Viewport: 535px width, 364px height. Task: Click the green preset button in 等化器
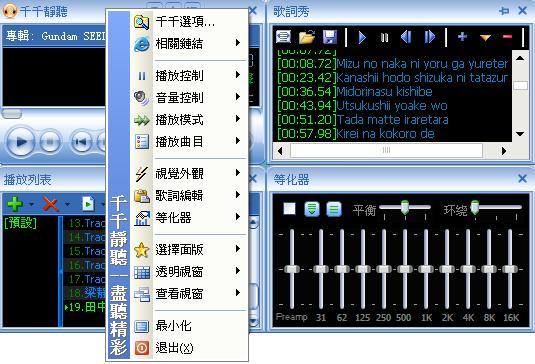click(312, 209)
